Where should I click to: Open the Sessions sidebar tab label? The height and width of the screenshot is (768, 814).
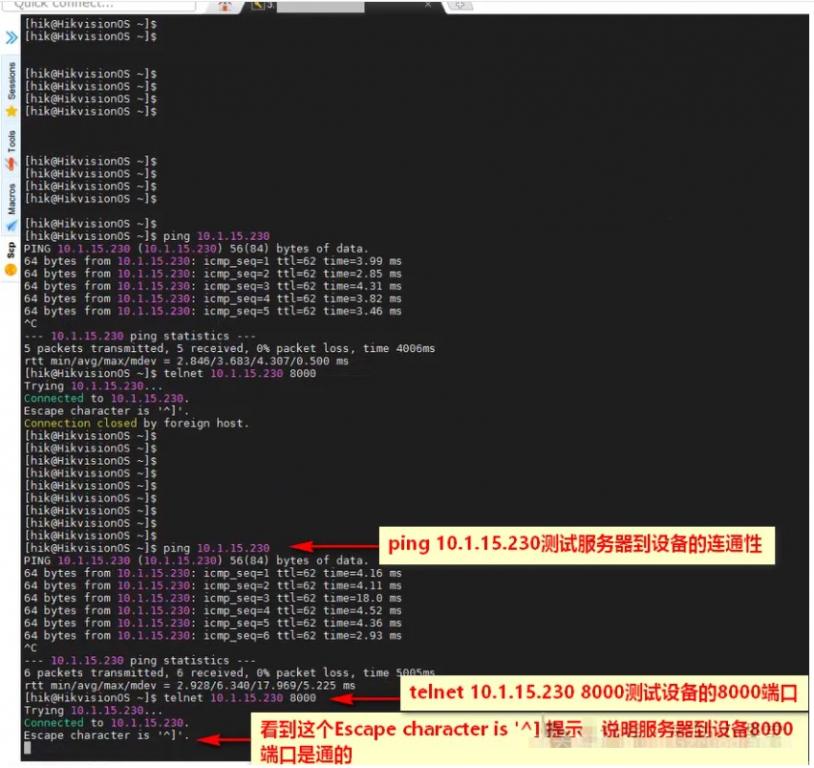click(11, 81)
